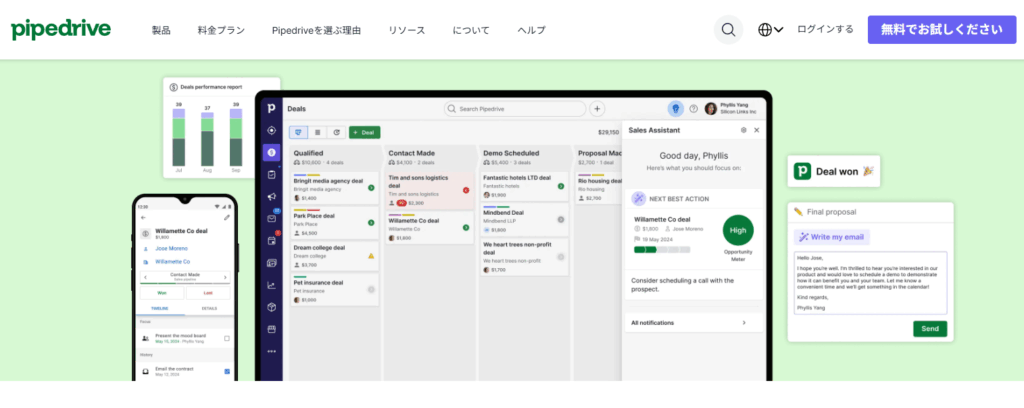Select the campaigns megaphone icon in sidebar

271,196
